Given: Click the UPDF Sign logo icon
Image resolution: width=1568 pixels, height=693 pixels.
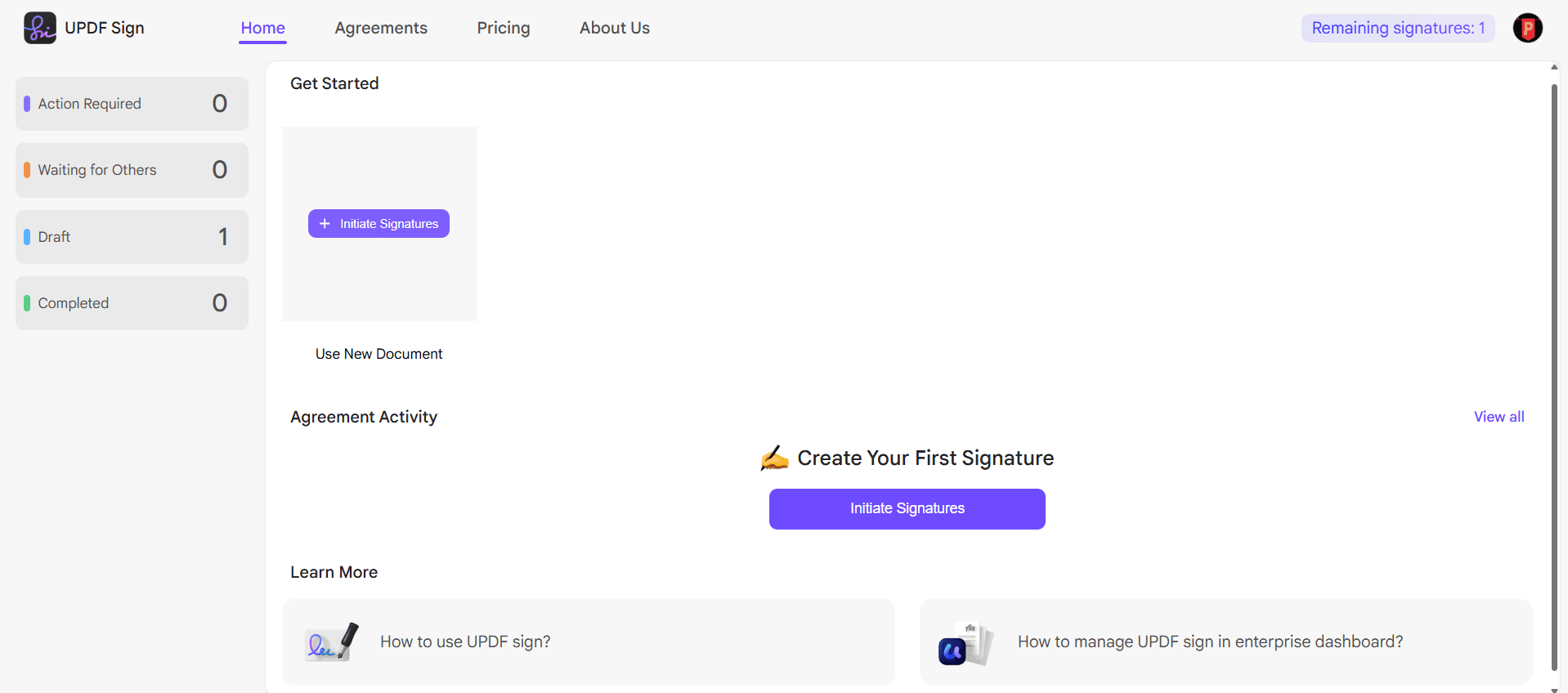Looking at the screenshot, I should click(x=40, y=28).
